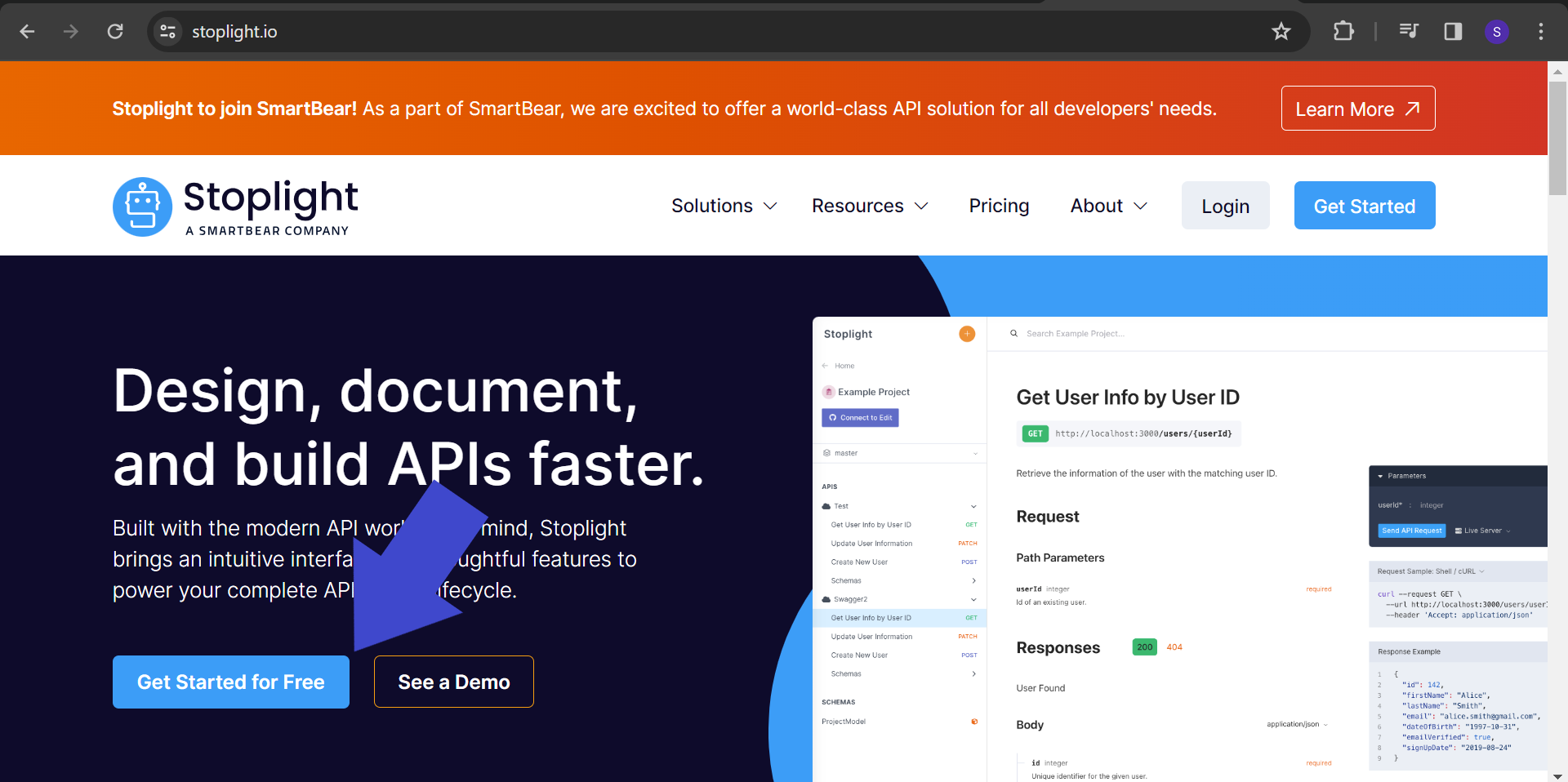This screenshot has height=782, width=1568.
Task: Click the Home back link in sidebar
Action: pyautogui.click(x=839, y=366)
